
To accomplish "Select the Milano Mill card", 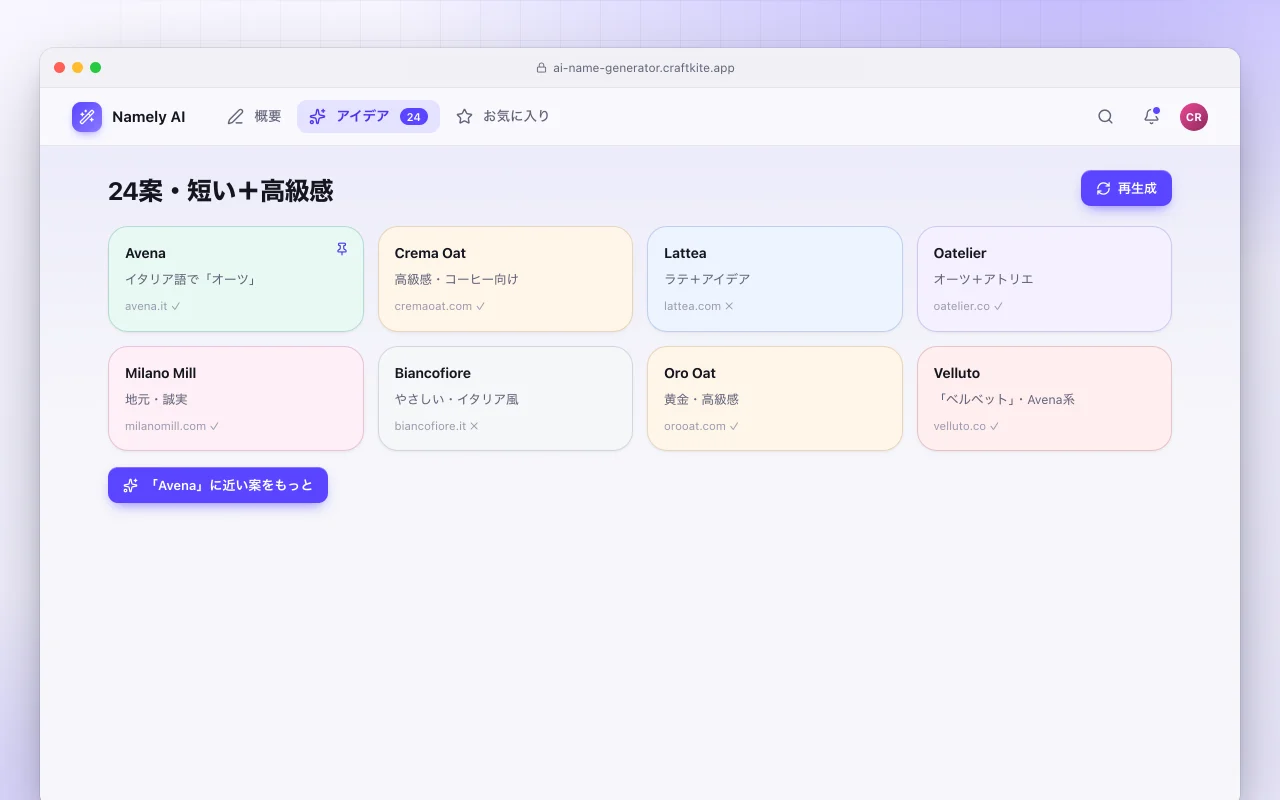I will coord(236,399).
